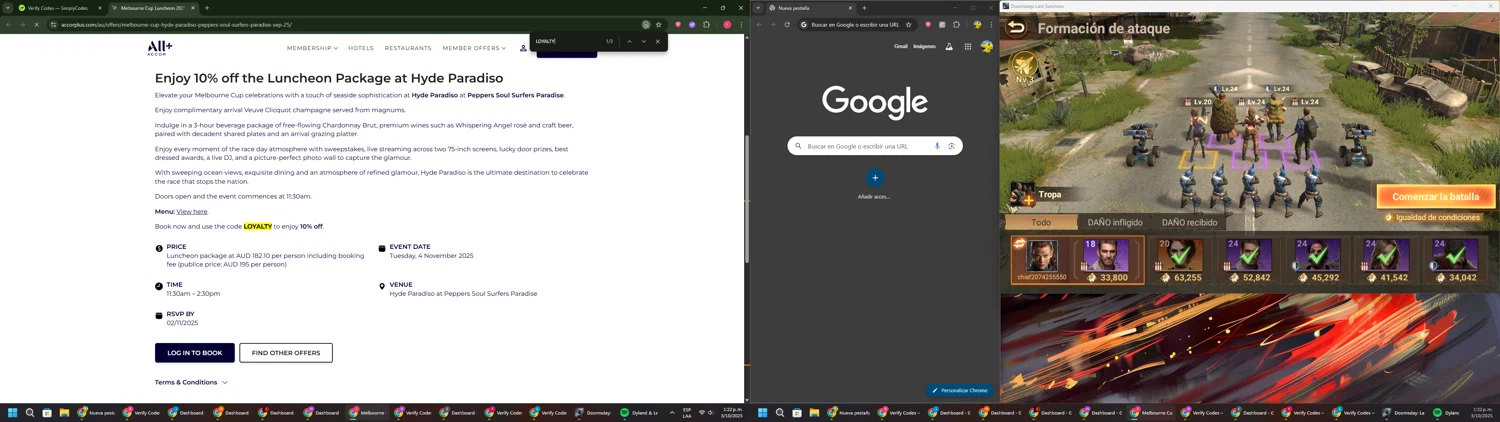Close the find bar
1500x422 pixels.
(657, 41)
